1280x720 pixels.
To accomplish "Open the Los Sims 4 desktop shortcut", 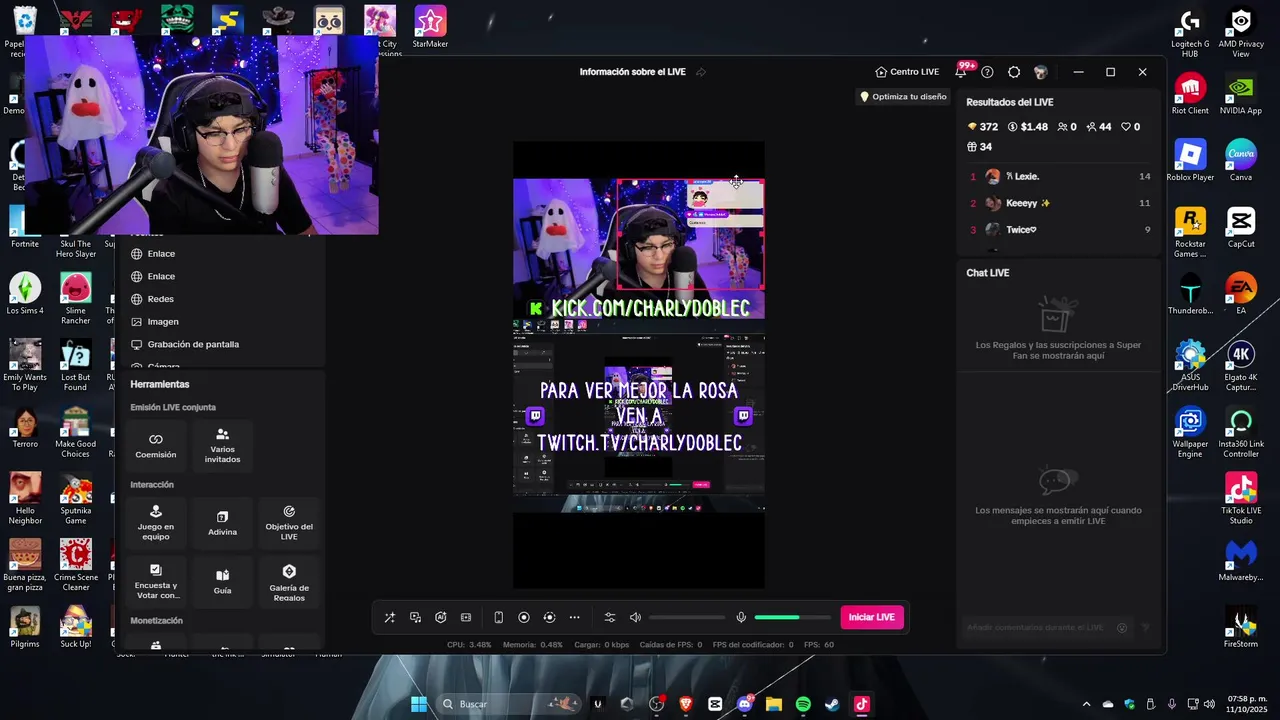I will click(x=25, y=293).
